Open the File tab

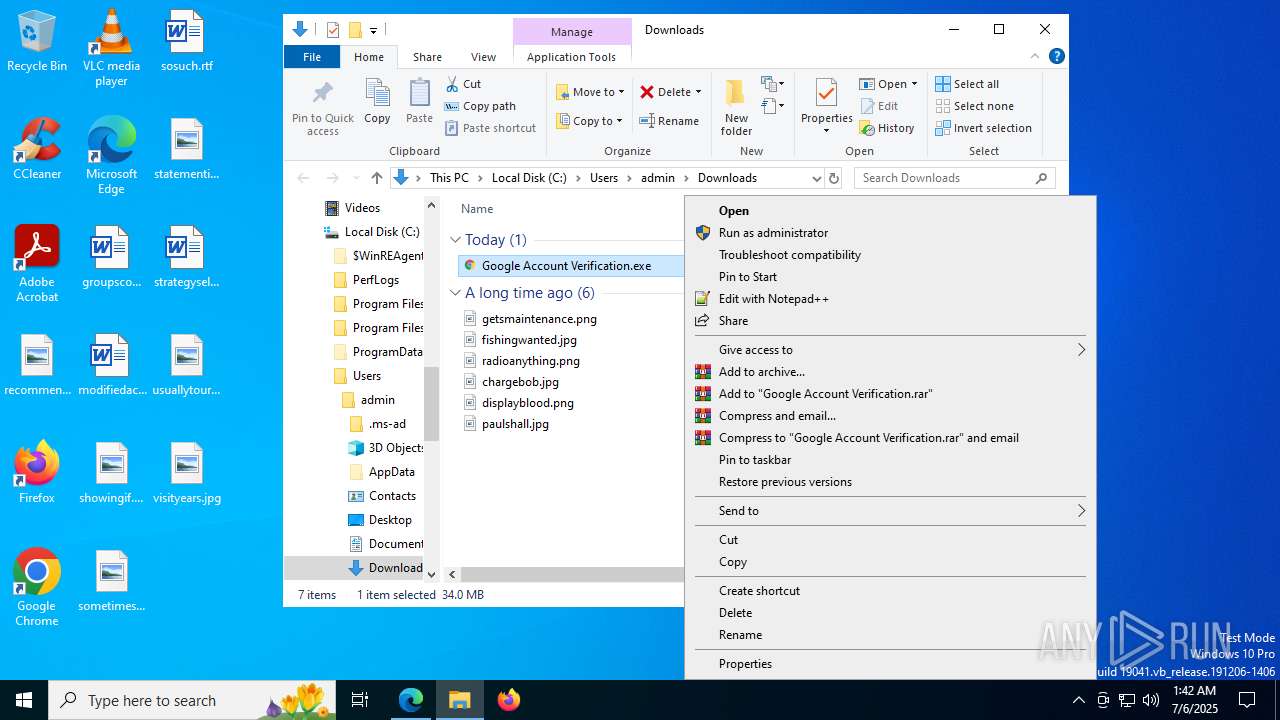coord(312,57)
